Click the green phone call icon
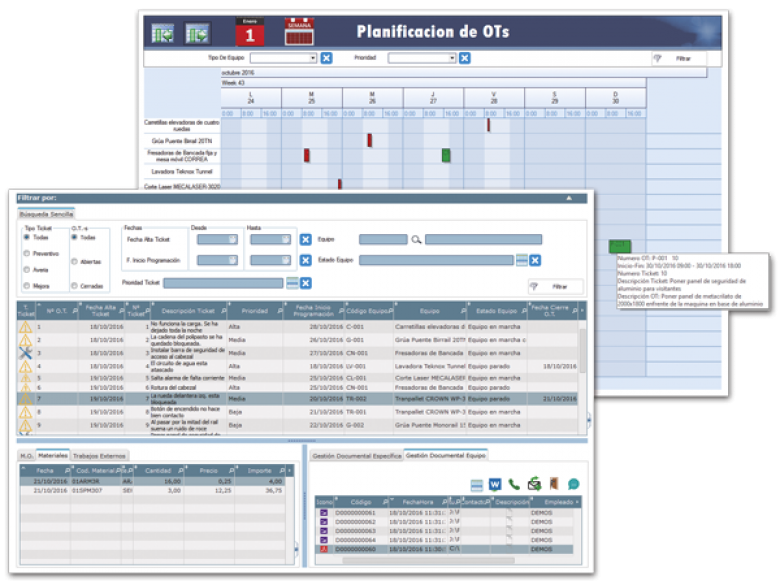This screenshot has width=780, height=585. point(514,484)
